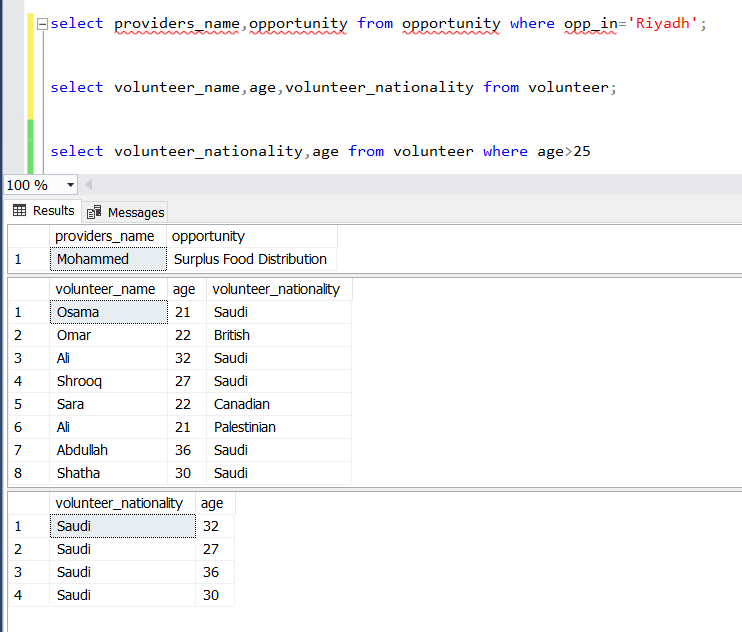This screenshot has width=742, height=632.
Task: Select the Osama cell
Action: point(109,312)
